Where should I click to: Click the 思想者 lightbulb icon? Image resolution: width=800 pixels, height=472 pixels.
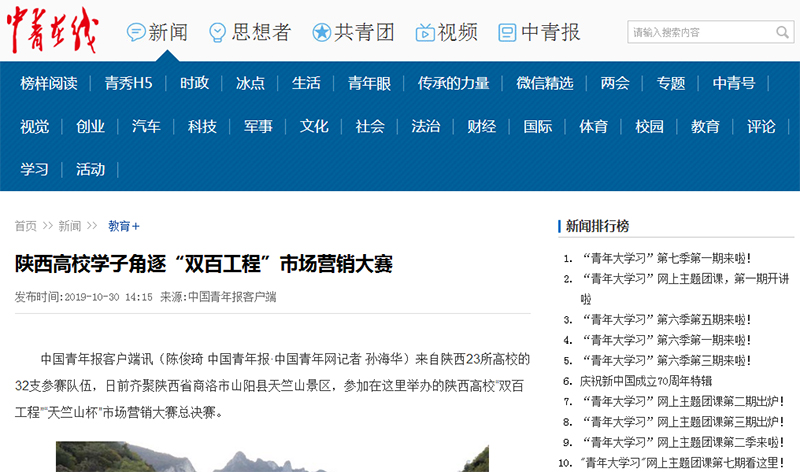217,32
